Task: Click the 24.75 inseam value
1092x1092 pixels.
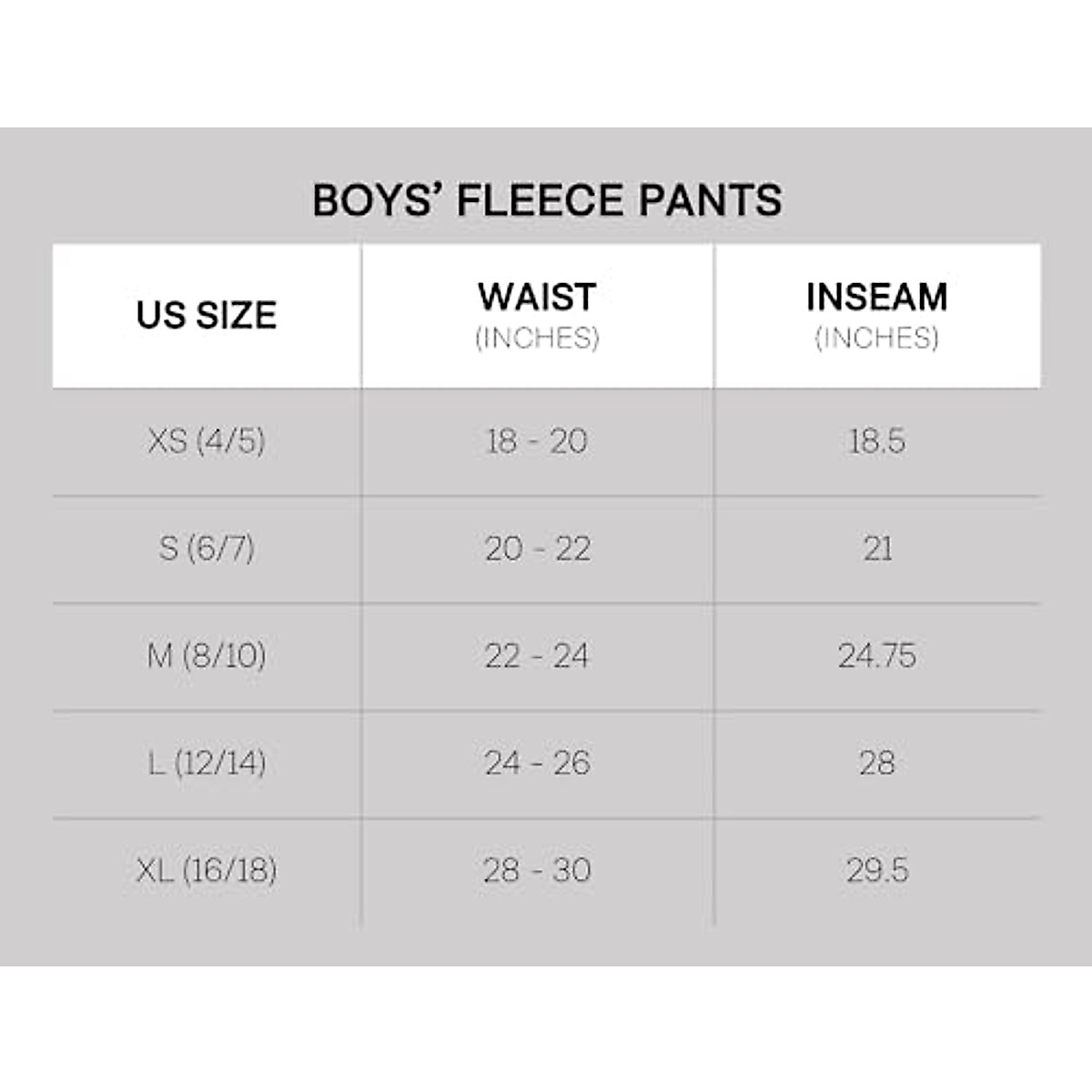Action: 876,656
